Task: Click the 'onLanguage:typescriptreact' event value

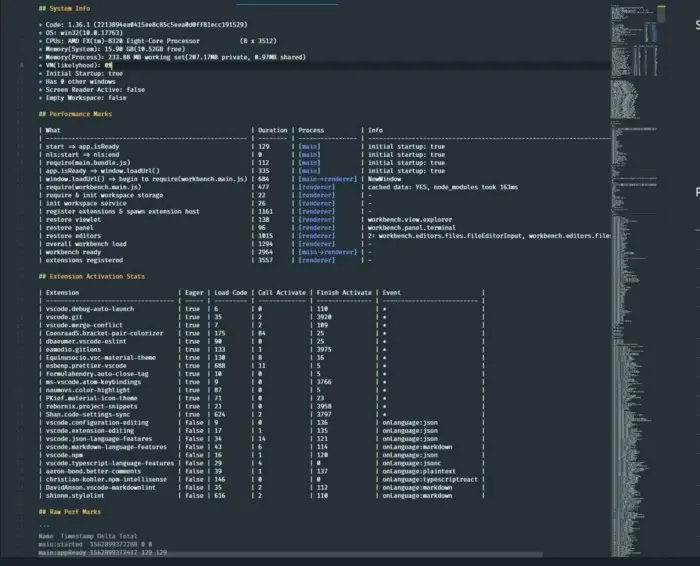Action: [x=430, y=479]
